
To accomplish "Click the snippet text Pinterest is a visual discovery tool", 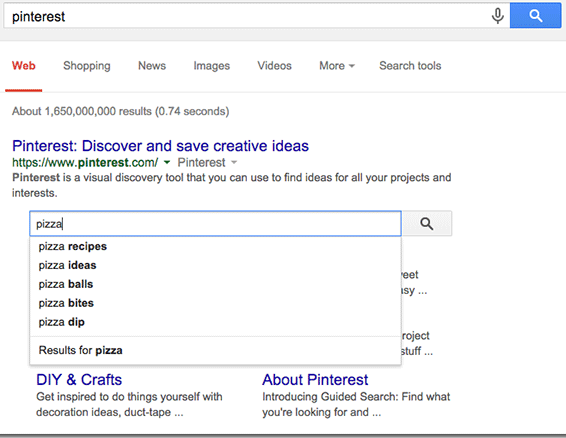I will [x=231, y=185].
